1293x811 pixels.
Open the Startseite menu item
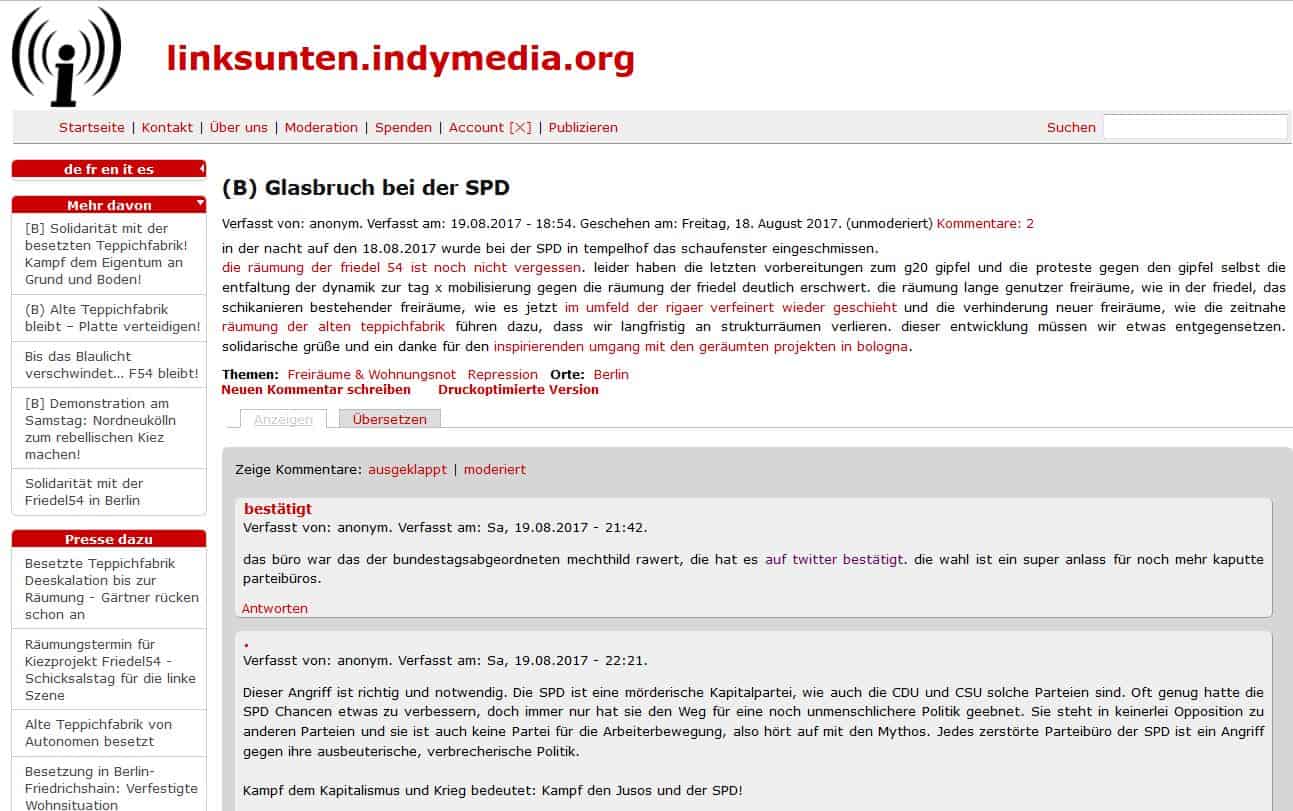pos(92,127)
